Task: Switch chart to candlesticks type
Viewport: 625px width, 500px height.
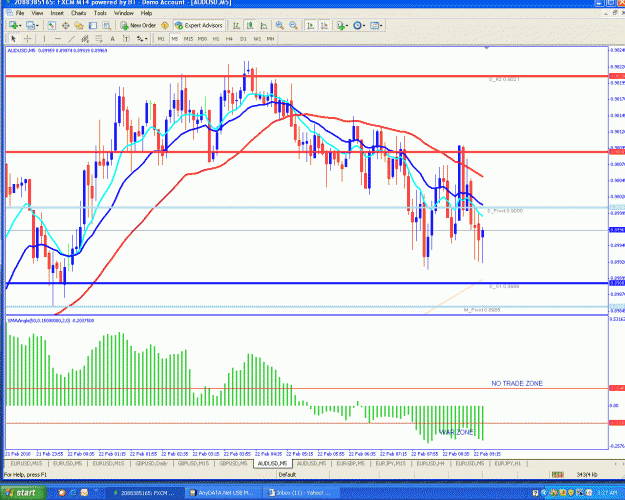Action: [250, 26]
